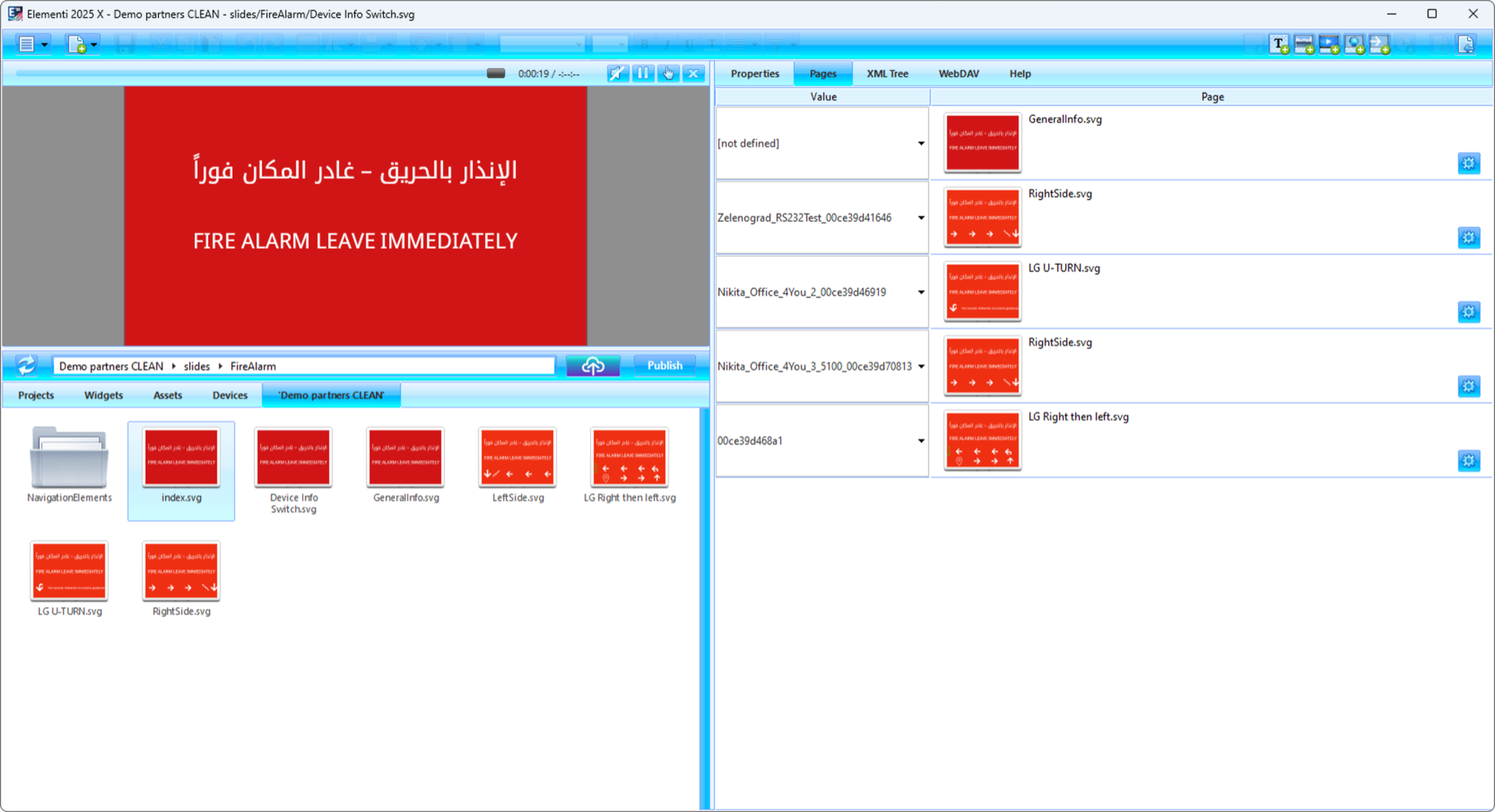Click slides in the breadcrumb path
Screen dimensions: 1495x812
pyautogui.click(x=196, y=366)
